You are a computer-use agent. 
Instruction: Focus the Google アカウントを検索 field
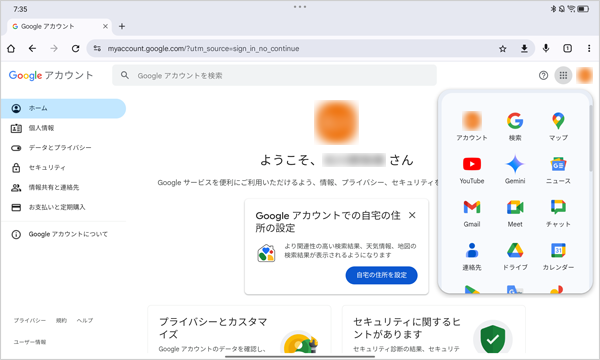[274, 75]
